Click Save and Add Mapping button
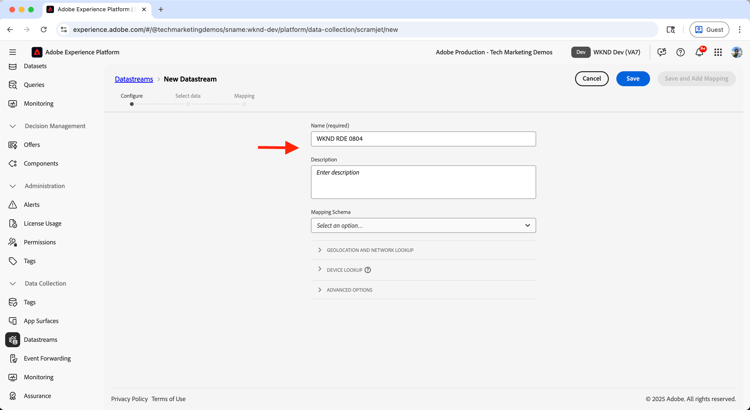 pos(696,78)
